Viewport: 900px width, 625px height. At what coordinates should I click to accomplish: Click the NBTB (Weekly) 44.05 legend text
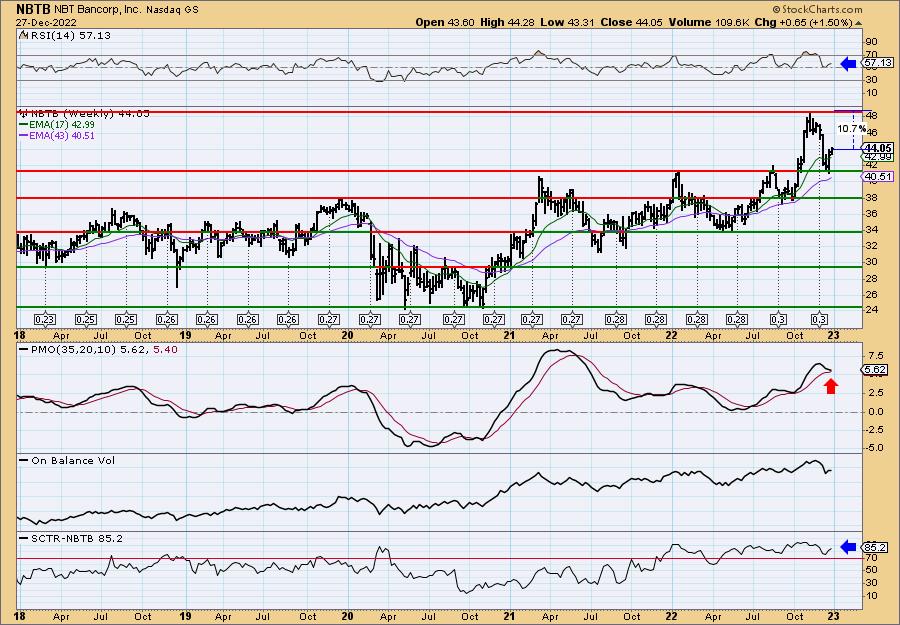point(90,114)
